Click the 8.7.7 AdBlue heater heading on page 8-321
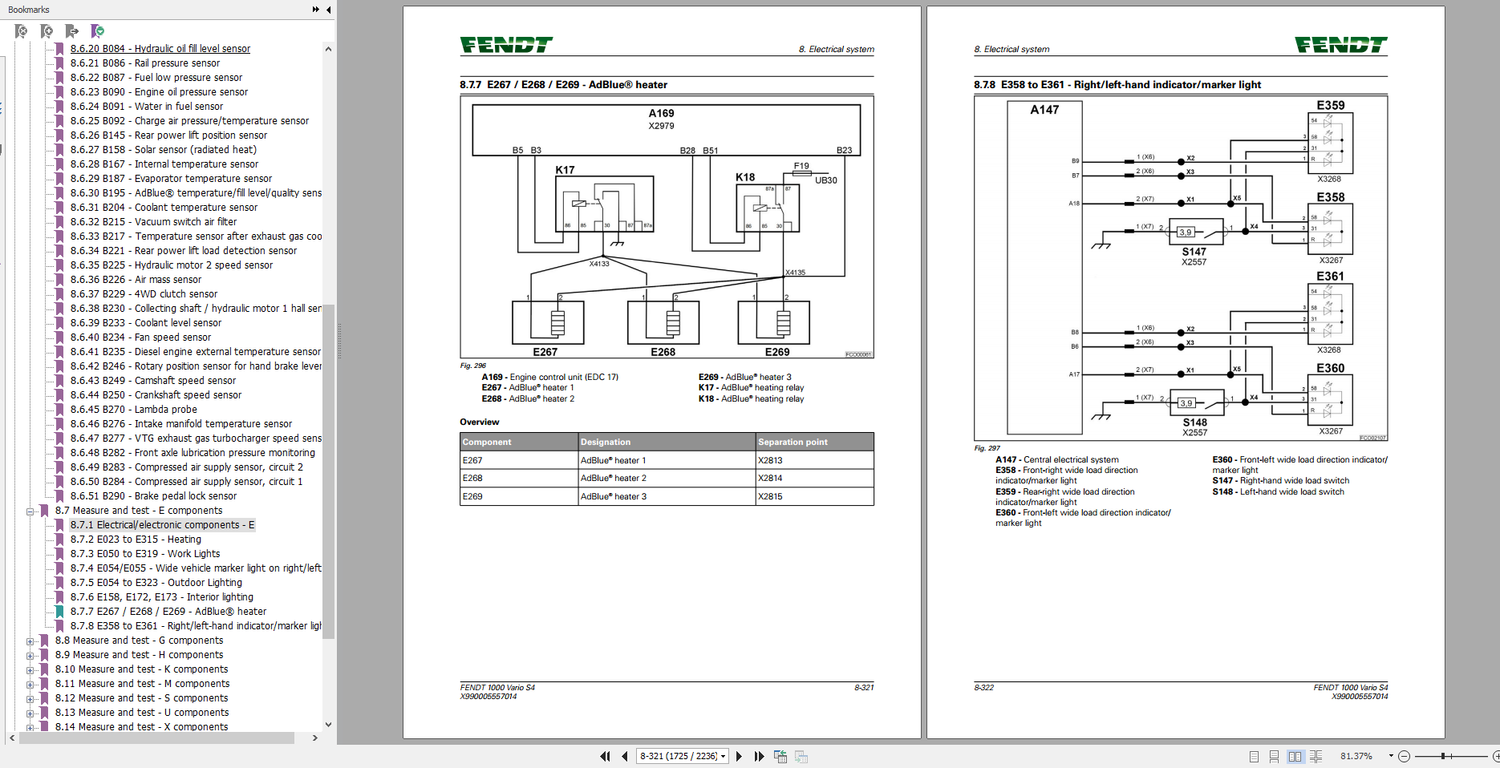 [x=564, y=85]
